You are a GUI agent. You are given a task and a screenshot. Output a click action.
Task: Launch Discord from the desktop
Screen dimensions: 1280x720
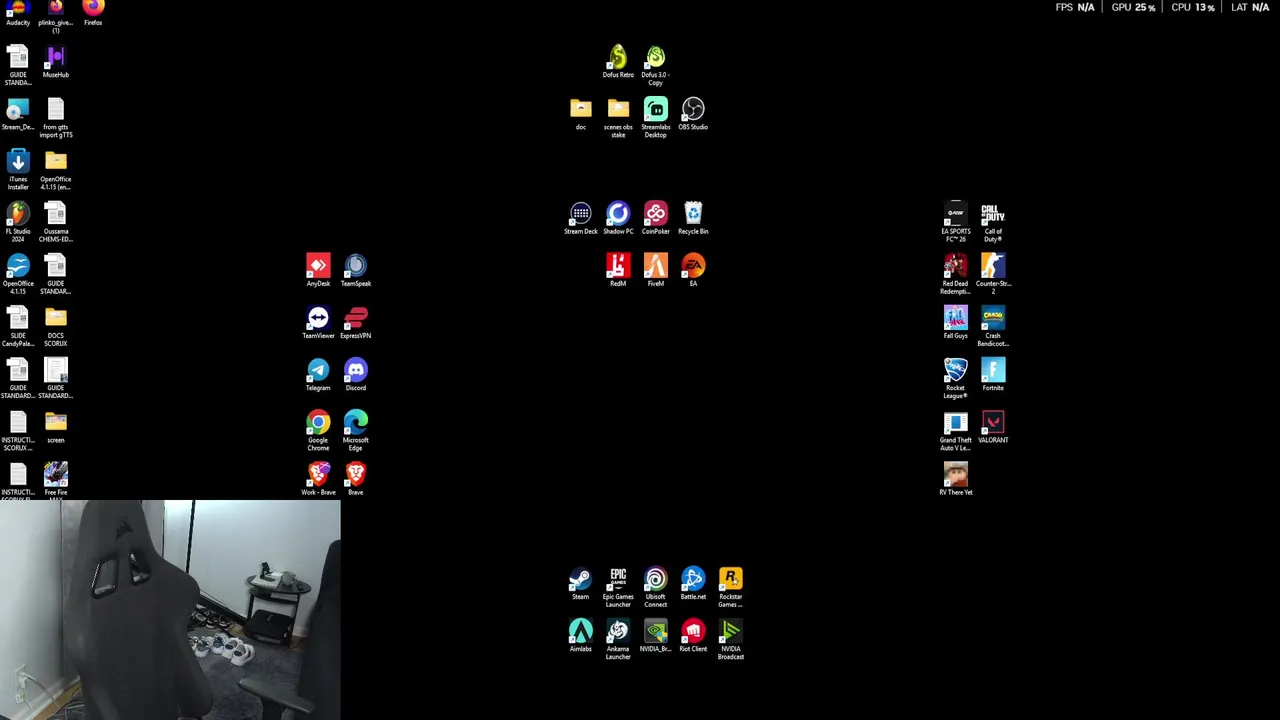356,375
